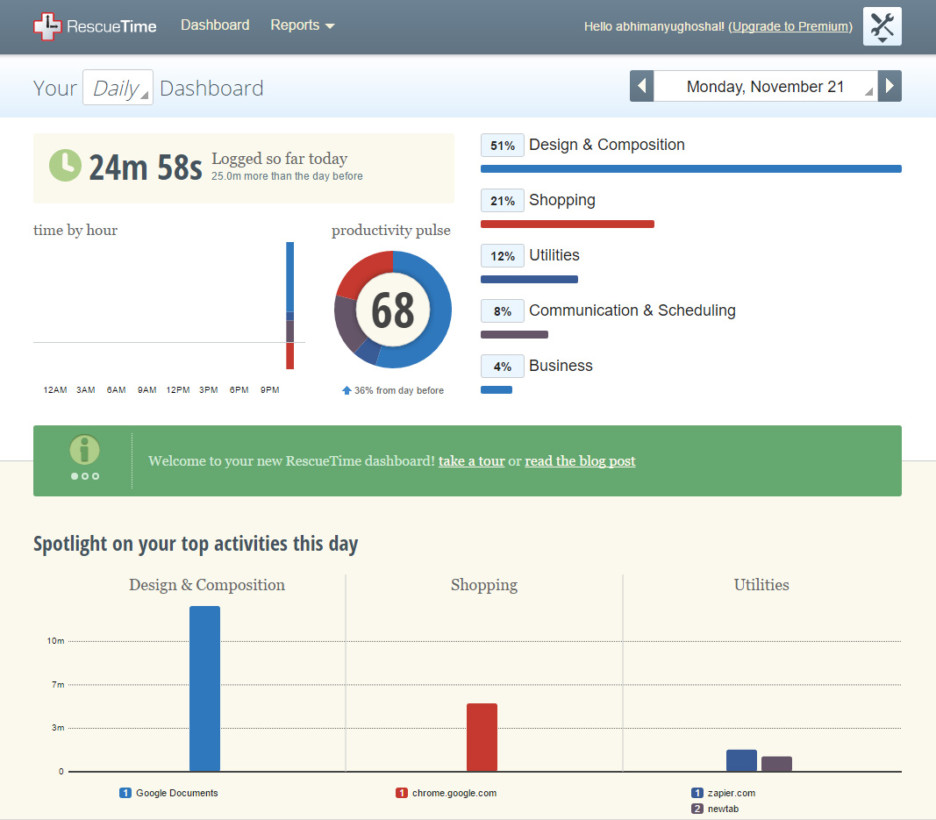Viewport: 936px width, 820px height.
Task: Click the Communication & Scheduling purple bar
Action: 514,334
